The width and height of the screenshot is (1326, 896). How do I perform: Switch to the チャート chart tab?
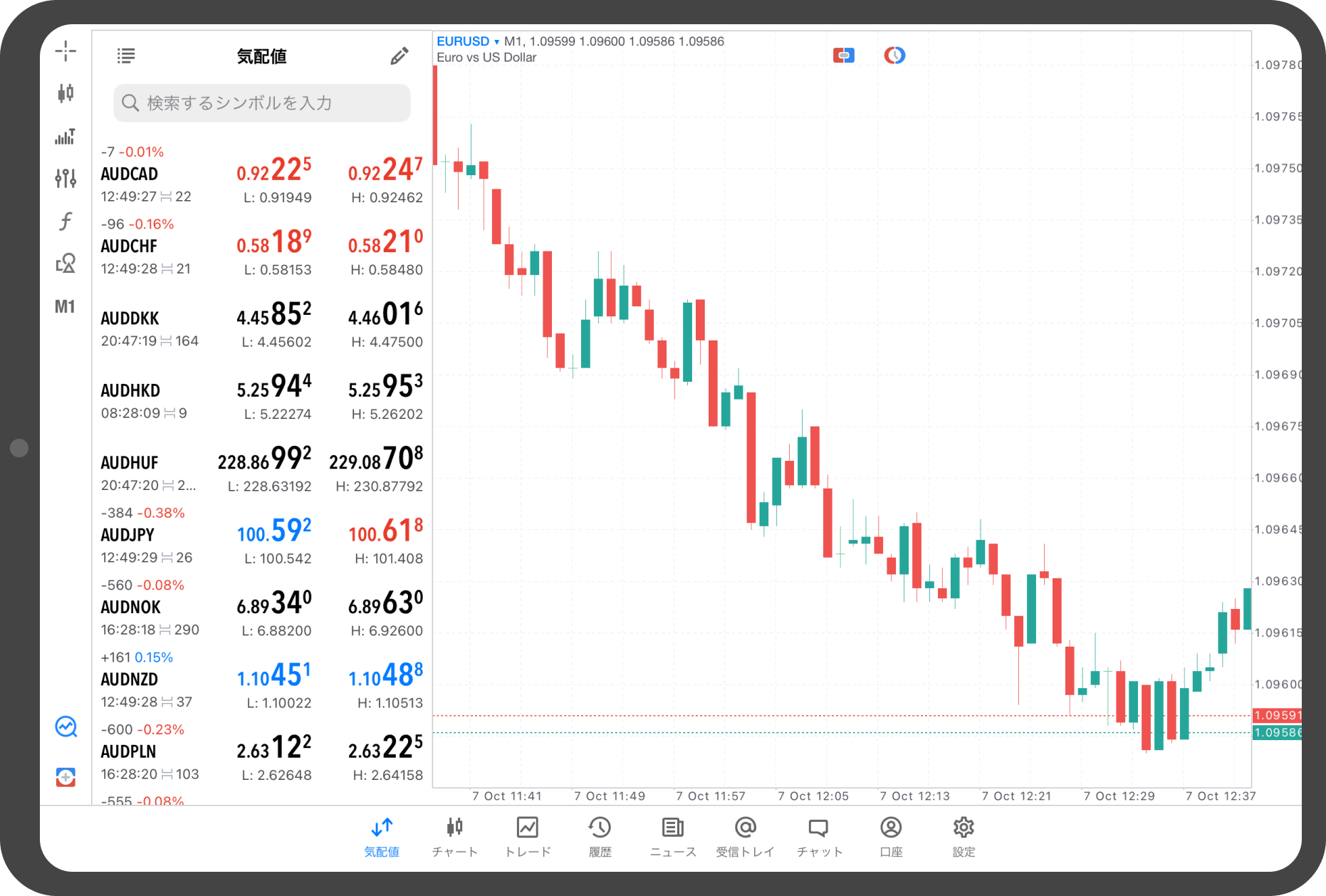(x=454, y=838)
